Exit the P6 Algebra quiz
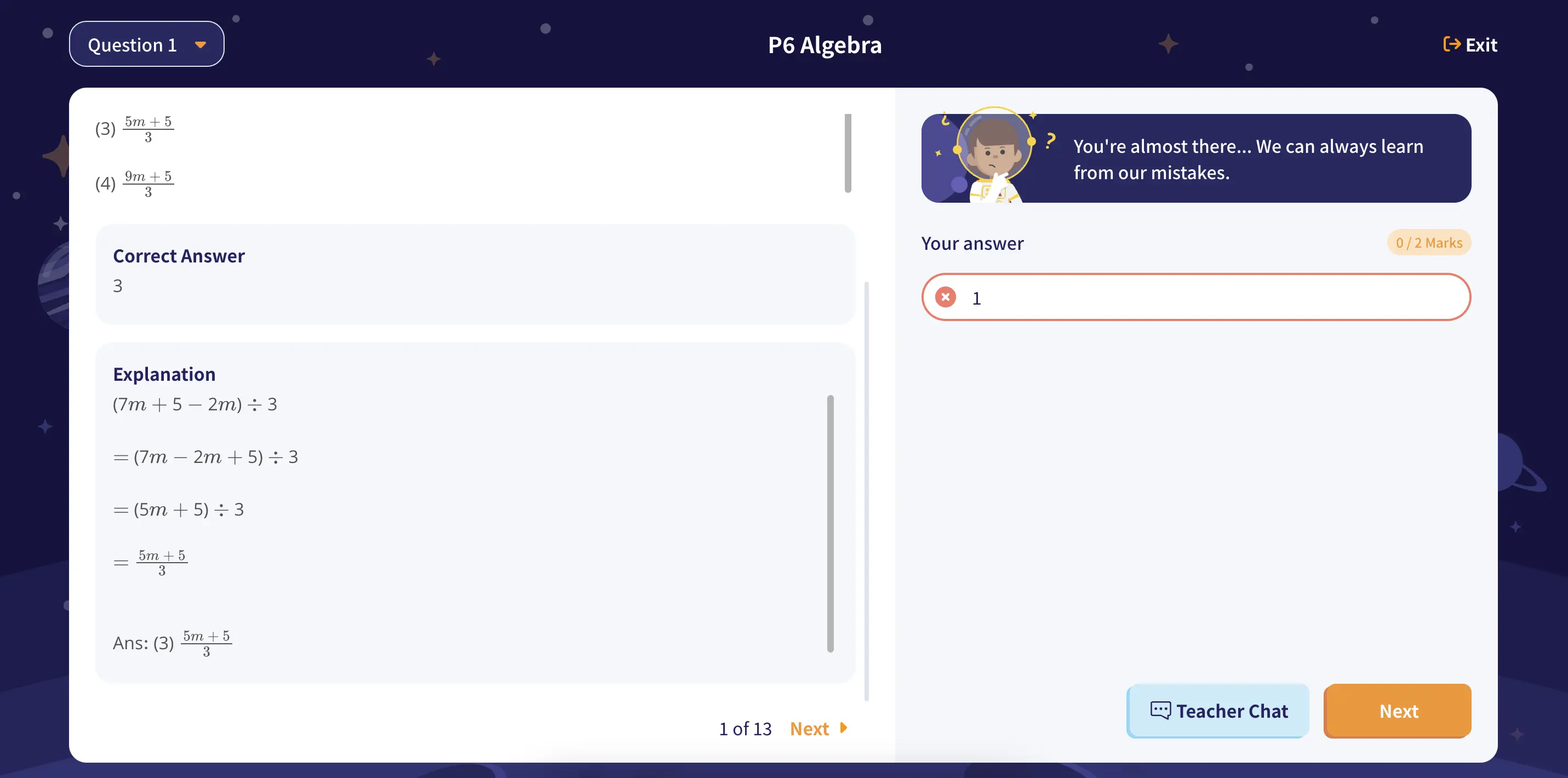Viewport: 1568px width, 778px height. [x=1469, y=44]
